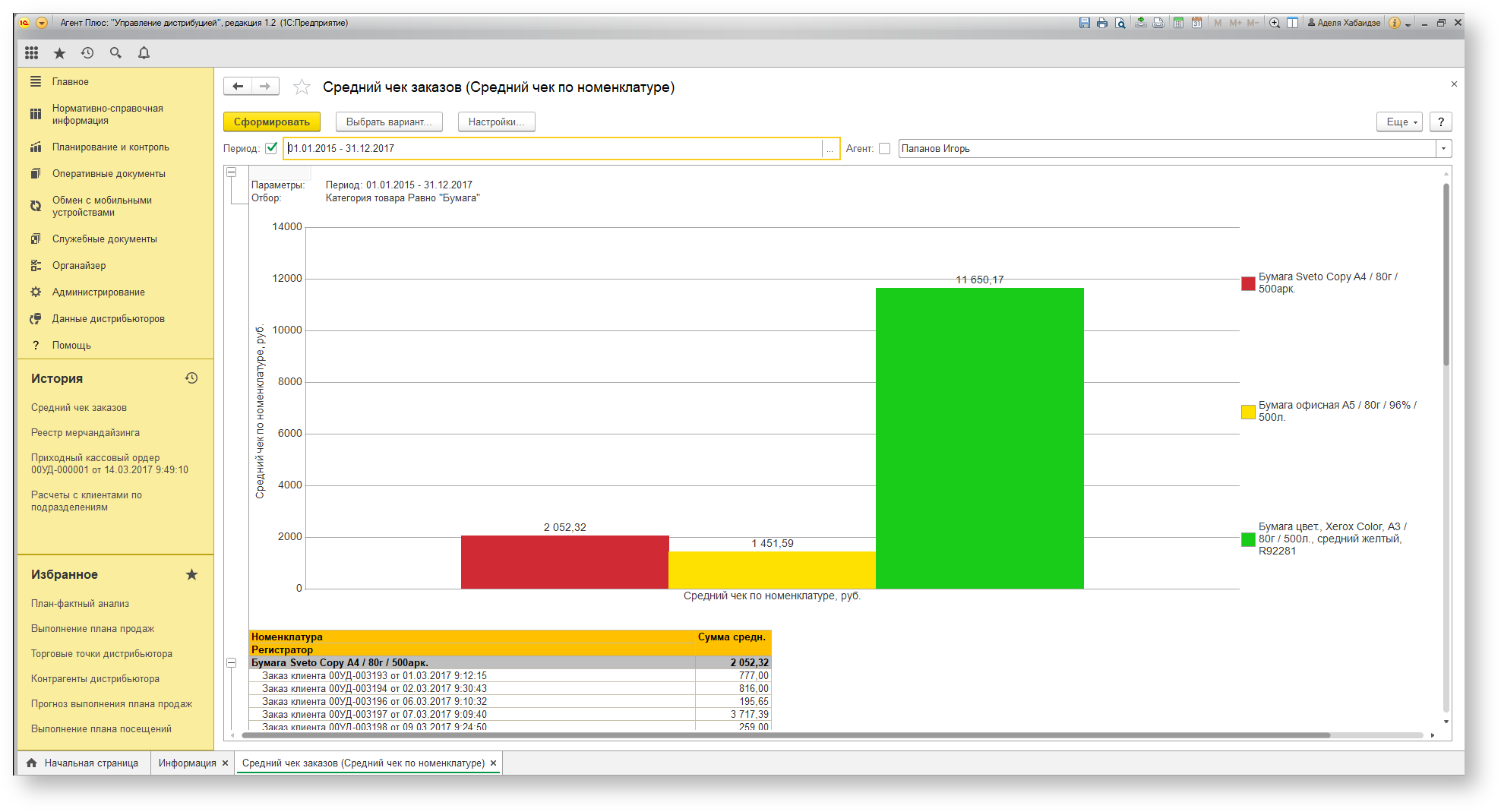The height and width of the screenshot is (812, 1501).
Task: Expand the Еще menu button
Action: (x=1399, y=122)
